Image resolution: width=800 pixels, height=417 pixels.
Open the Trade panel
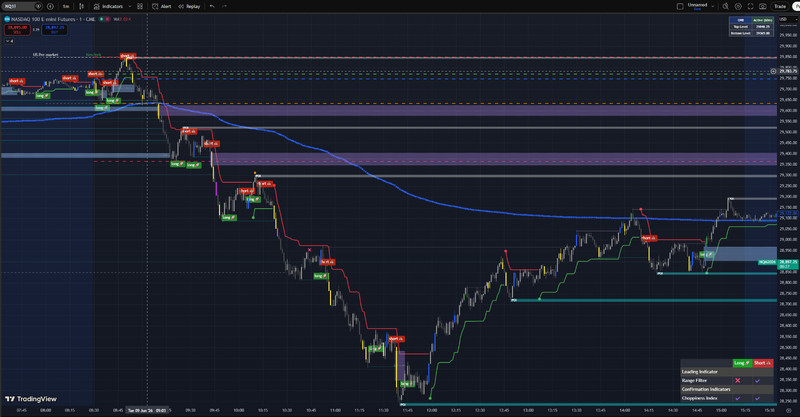tap(780, 6)
